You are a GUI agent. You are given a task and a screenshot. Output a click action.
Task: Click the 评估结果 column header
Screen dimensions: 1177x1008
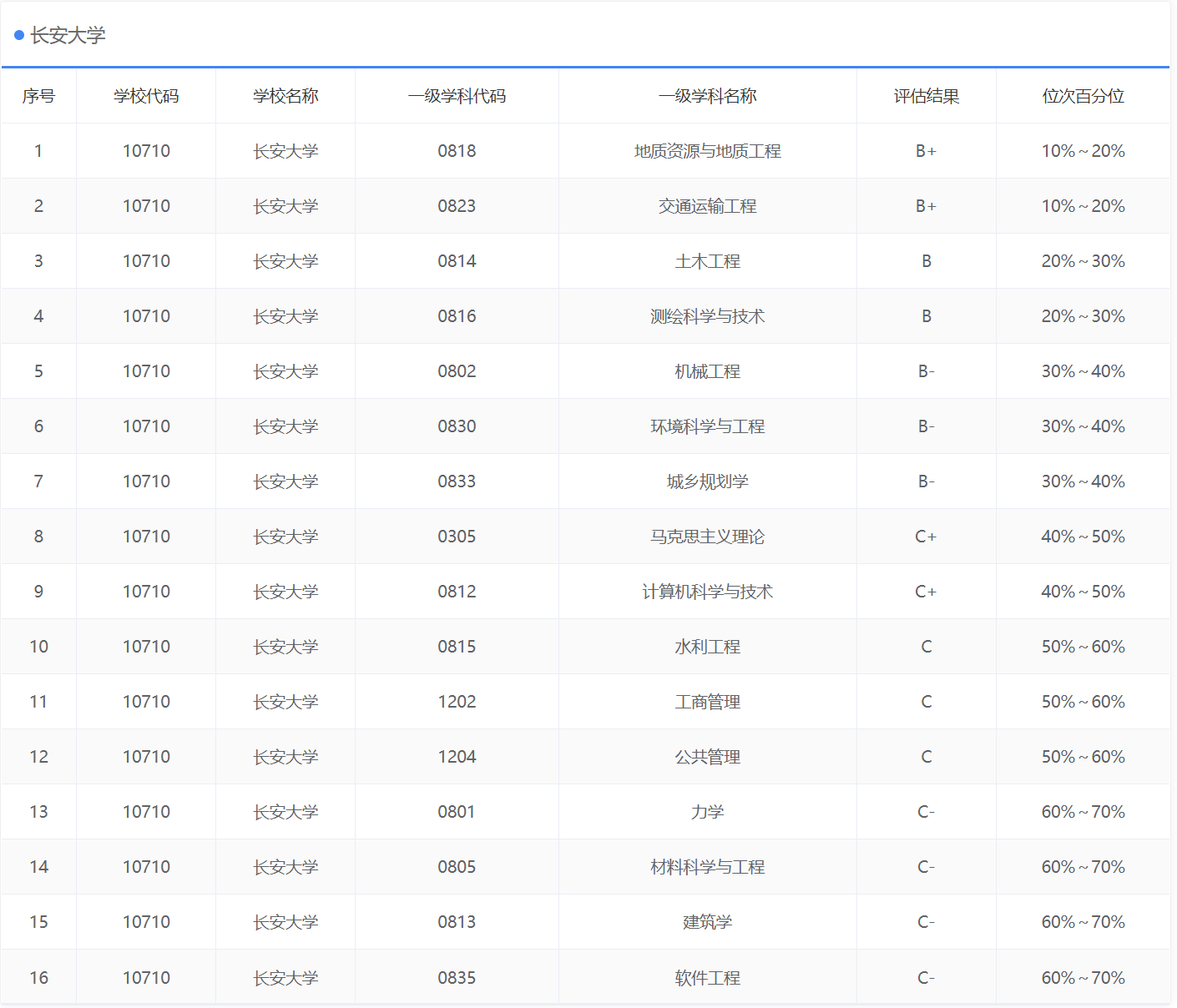926,96
